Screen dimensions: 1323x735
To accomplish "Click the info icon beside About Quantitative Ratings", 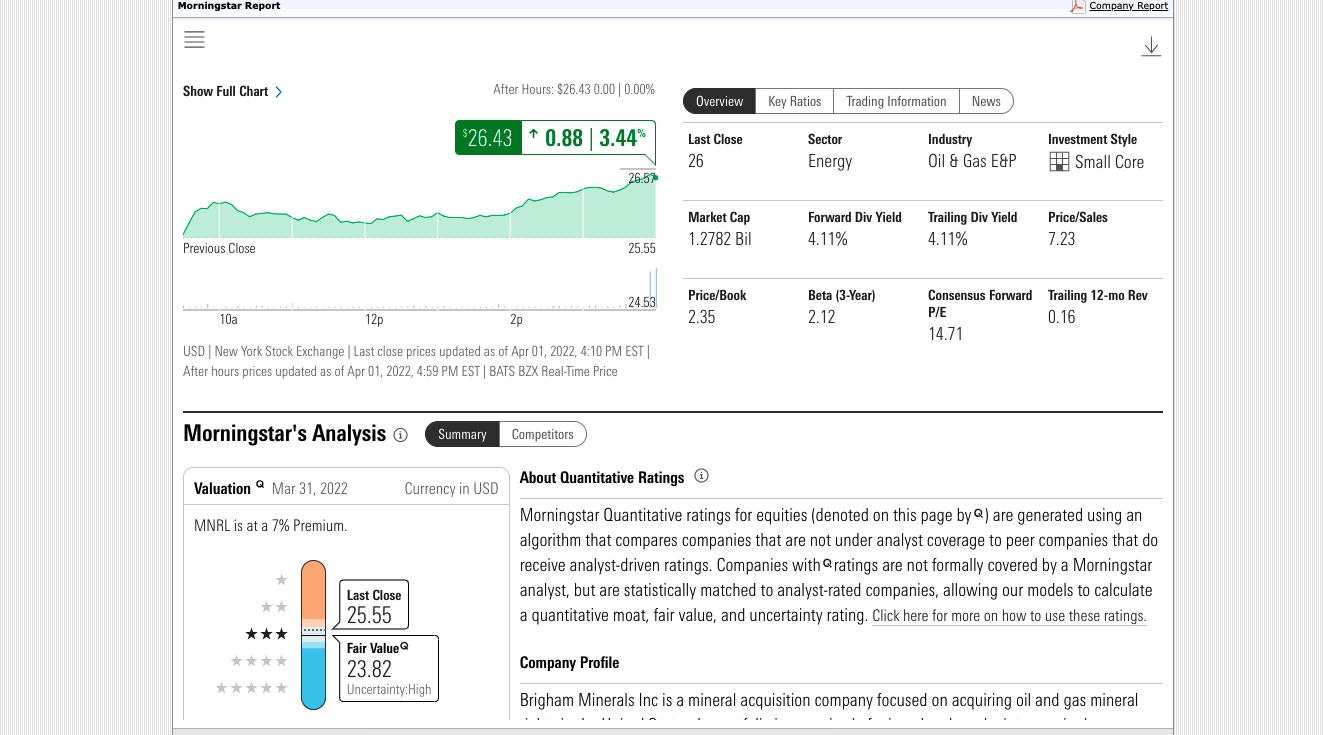I will click(701, 476).
